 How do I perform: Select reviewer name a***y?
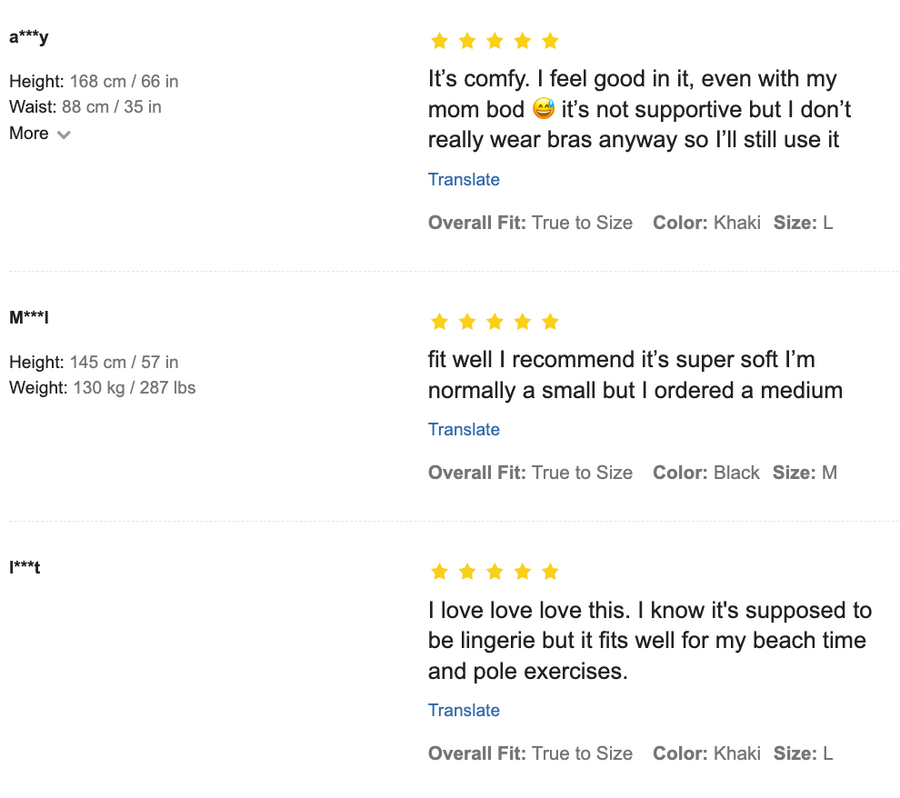(29, 38)
